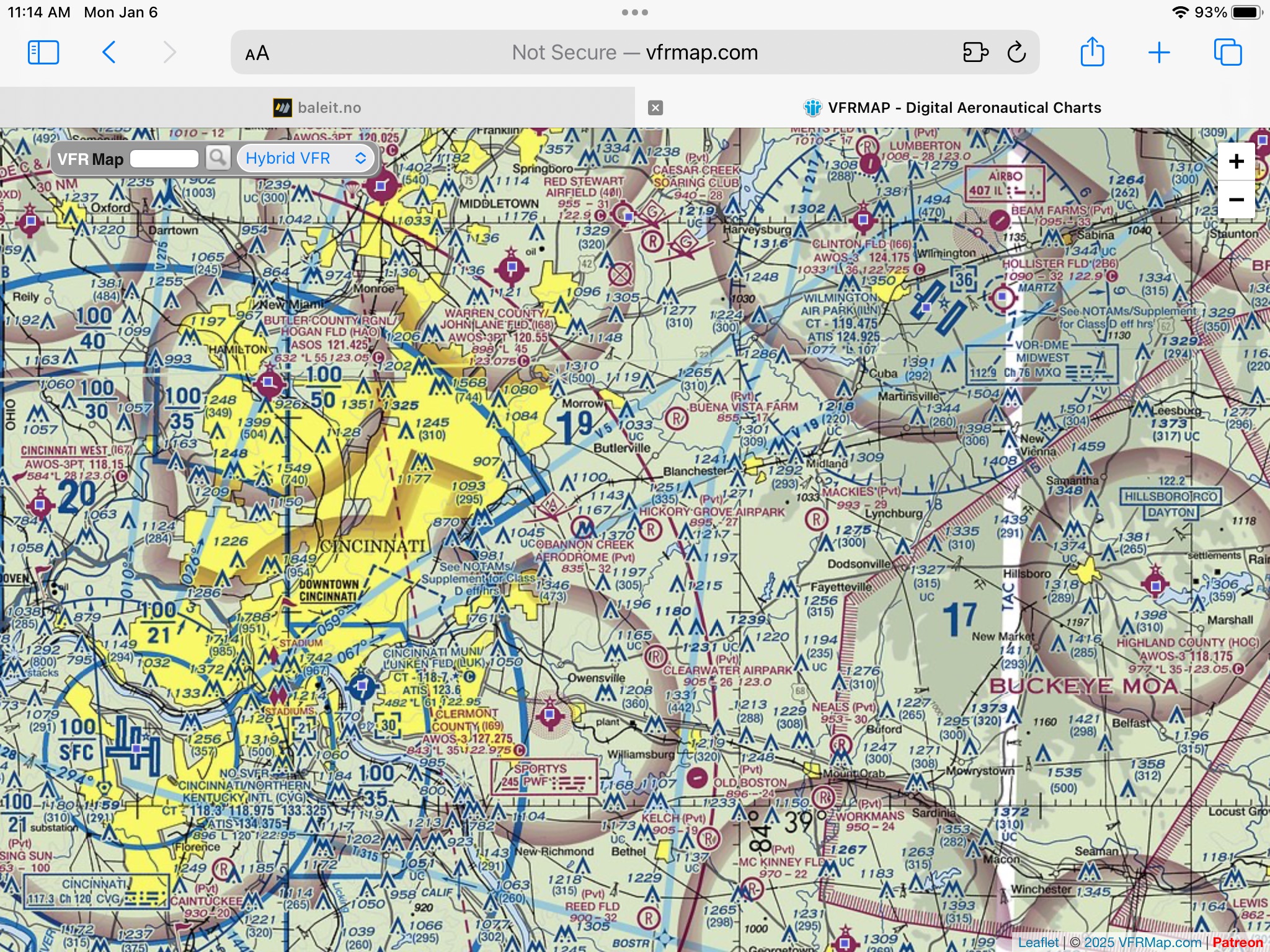Open the Hybrid VFR chart type dropdown
Viewport: 1270px width, 952px height.
306,158
